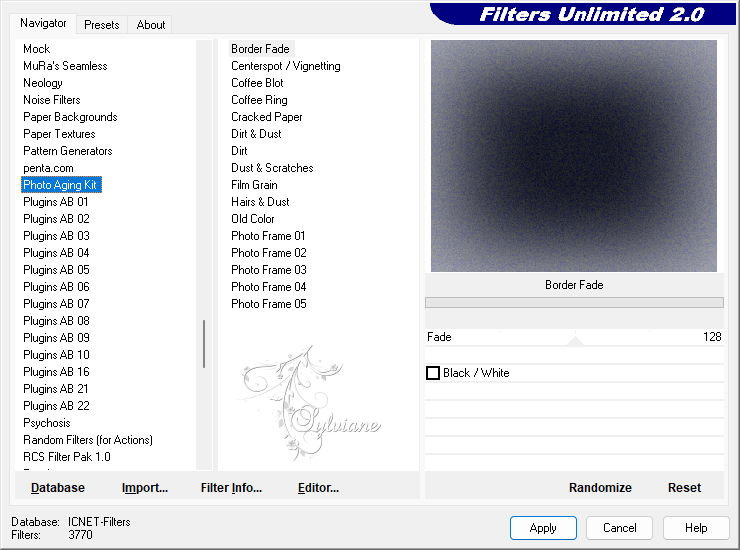Image resolution: width=740 pixels, height=550 pixels.
Task: Choose the Hairs & Dust filter
Action: point(260,202)
